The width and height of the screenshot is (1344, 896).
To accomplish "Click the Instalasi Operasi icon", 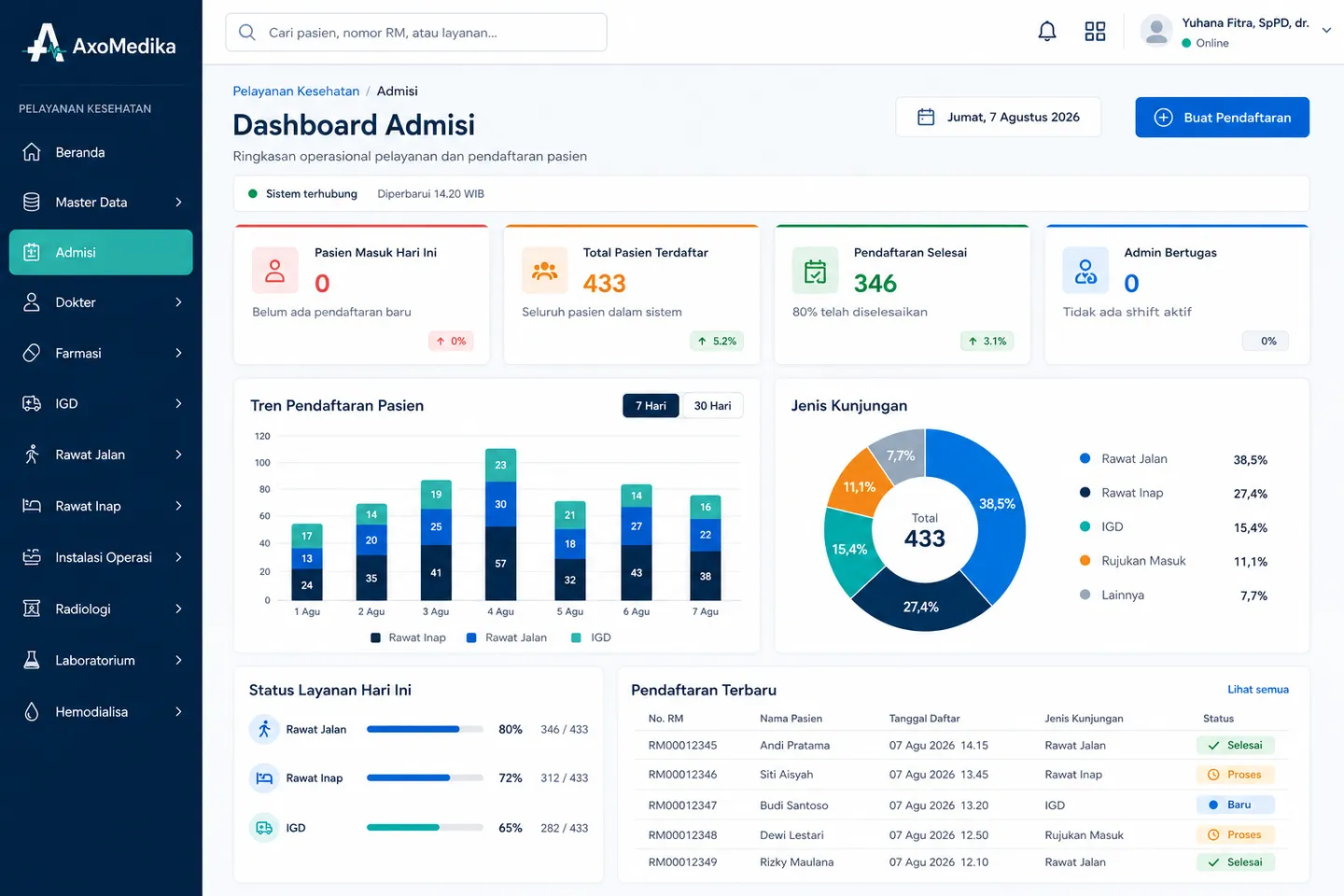I will (32, 557).
